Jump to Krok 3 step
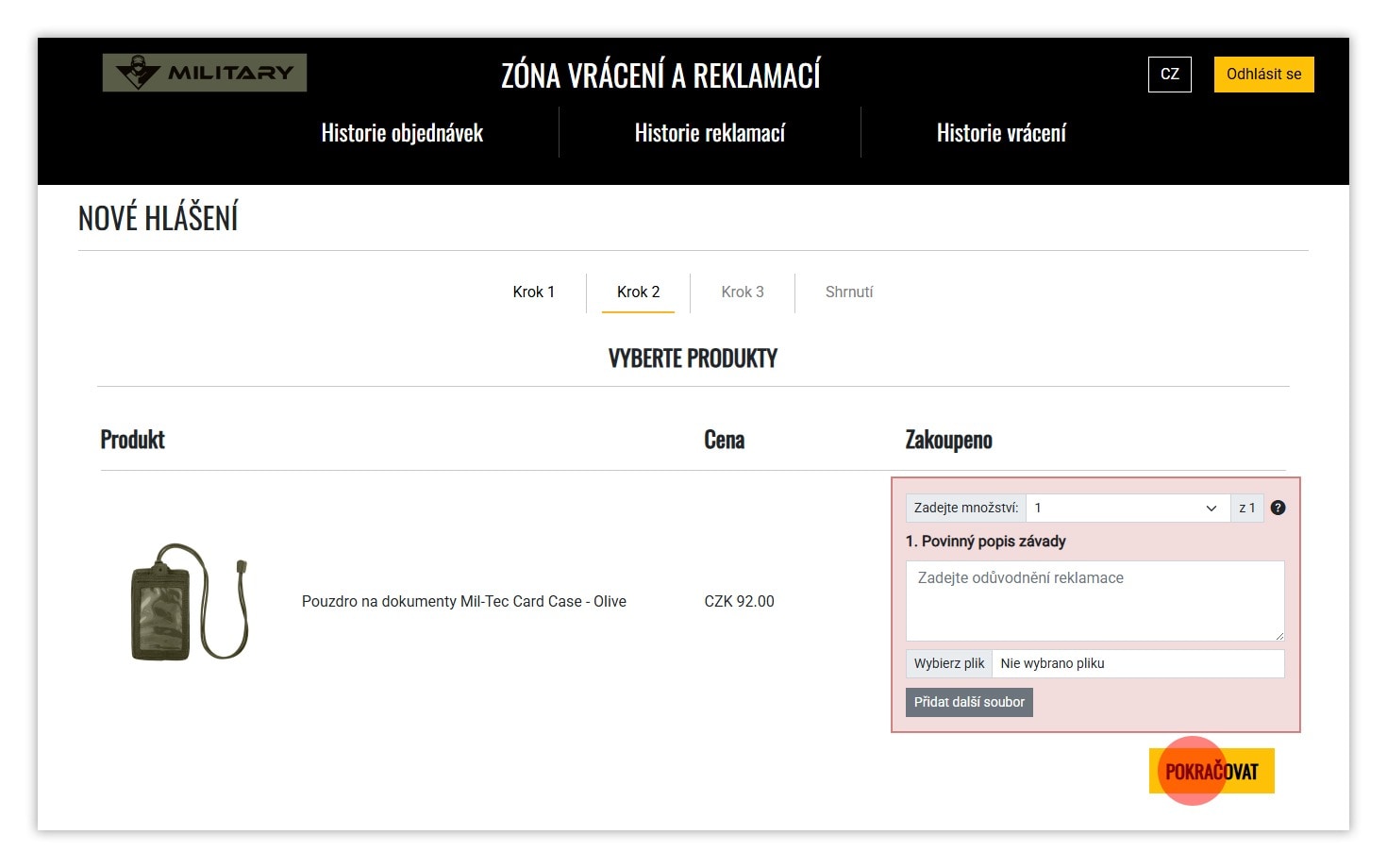 [743, 292]
